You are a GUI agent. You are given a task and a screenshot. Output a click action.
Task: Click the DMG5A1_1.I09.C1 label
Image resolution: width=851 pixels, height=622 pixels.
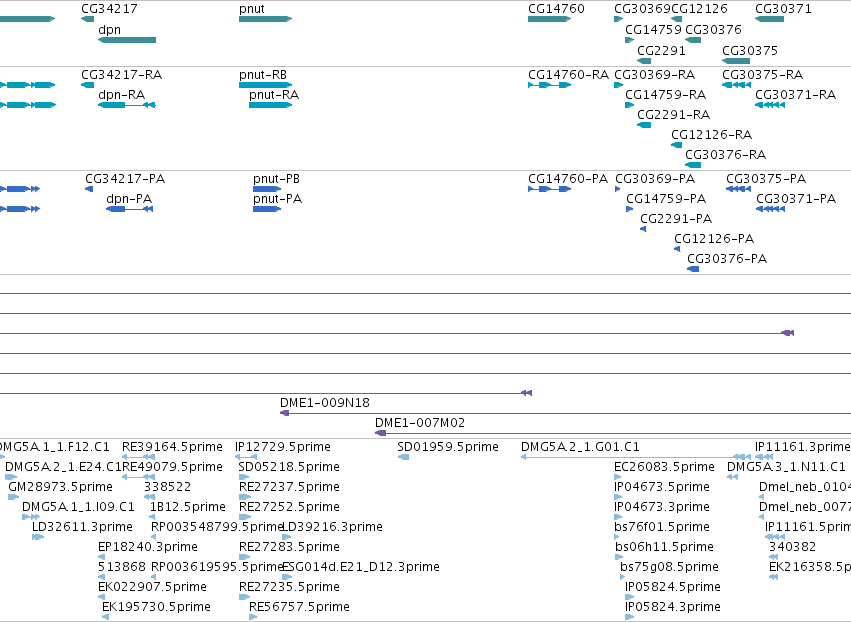click(x=78, y=507)
